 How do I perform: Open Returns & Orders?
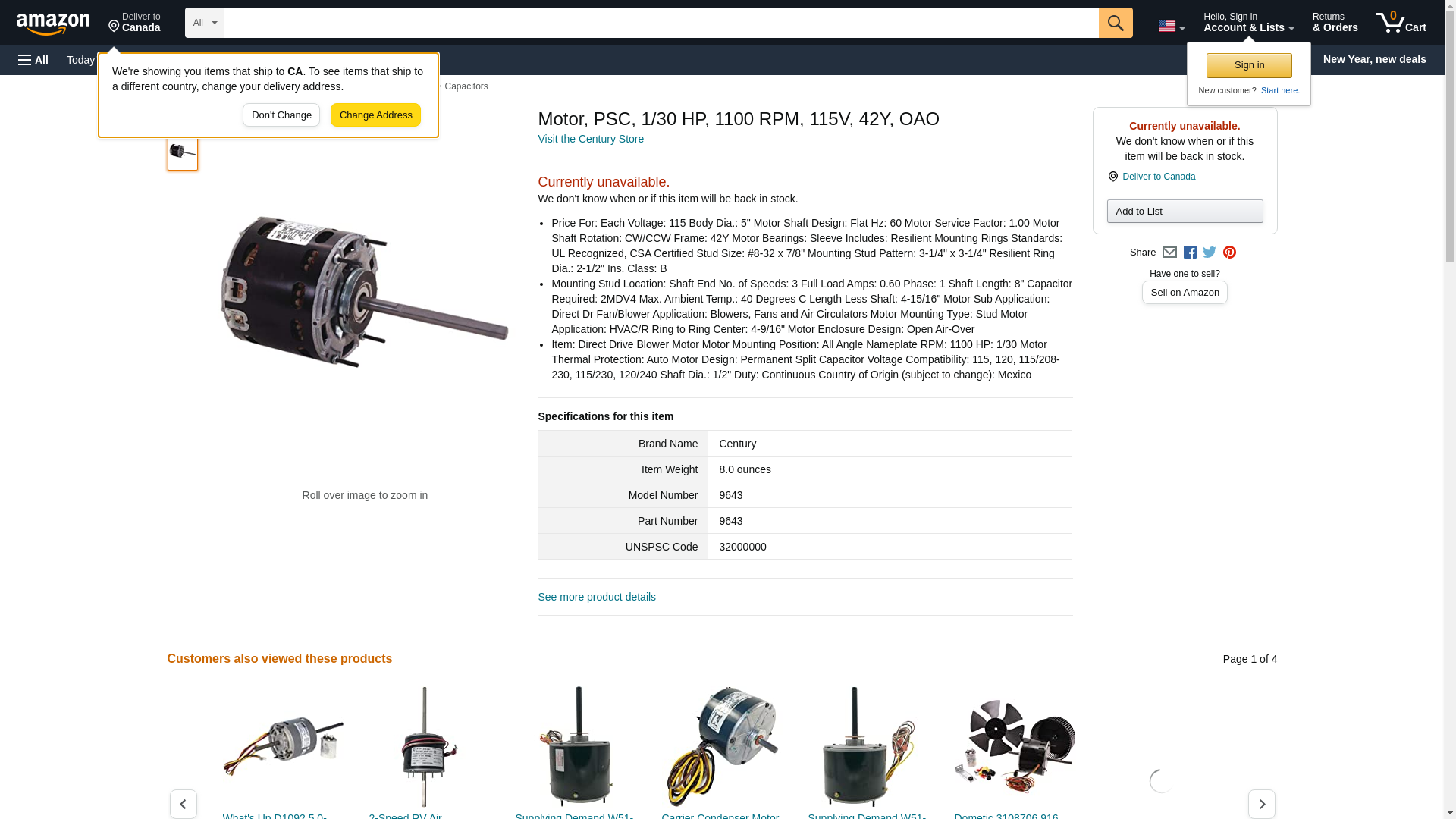(x=1335, y=23)
